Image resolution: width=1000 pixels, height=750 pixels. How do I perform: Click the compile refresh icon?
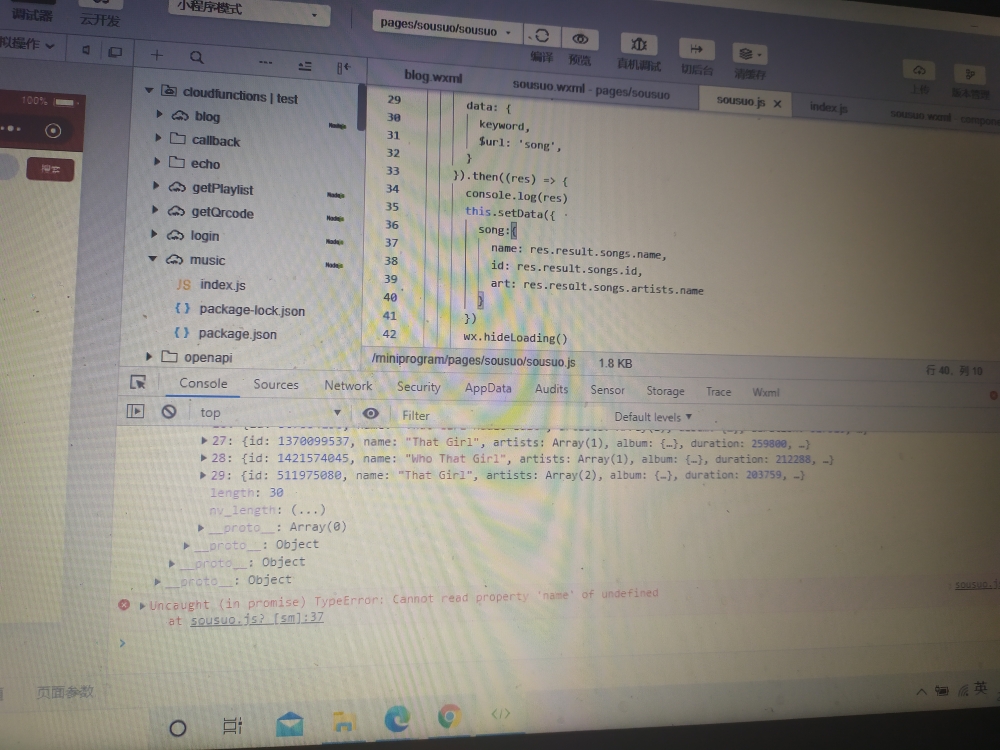click(541, 36)
